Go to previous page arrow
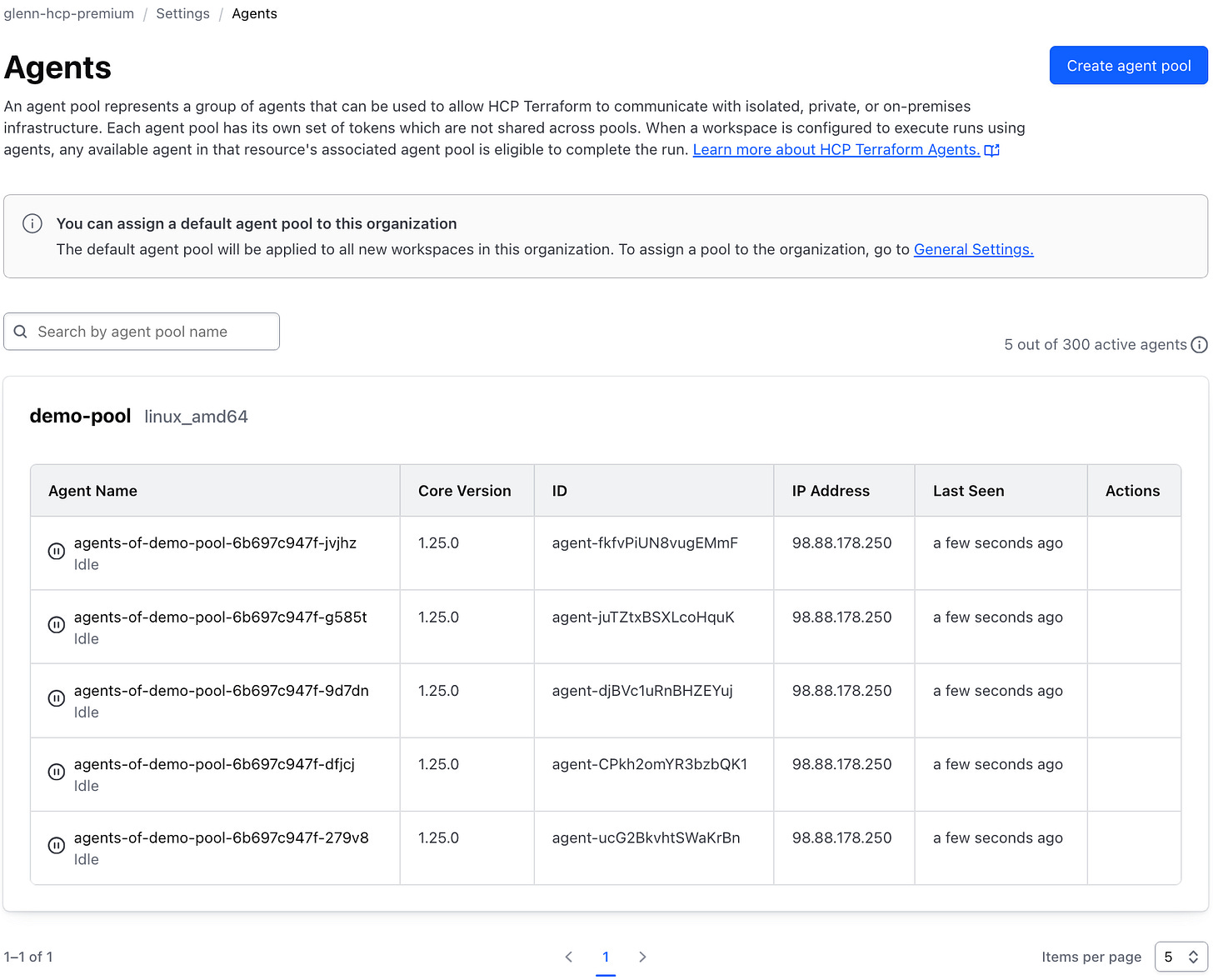 tap(569, 957)
